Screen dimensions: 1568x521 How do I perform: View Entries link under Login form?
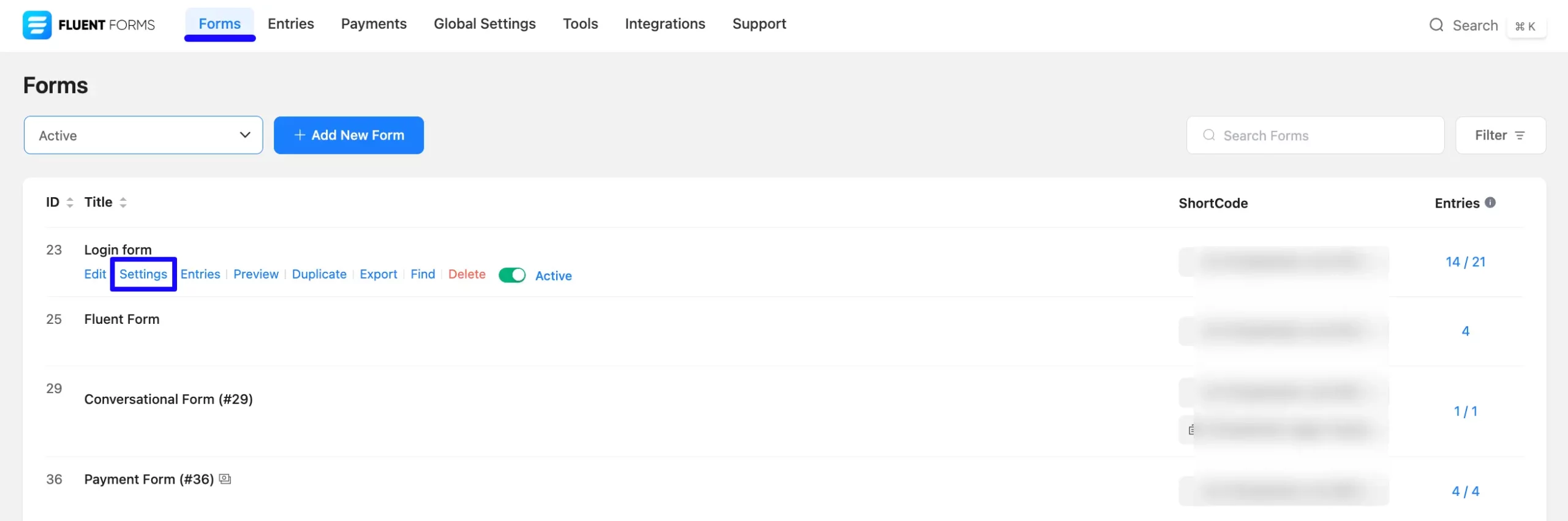point(200,274)
